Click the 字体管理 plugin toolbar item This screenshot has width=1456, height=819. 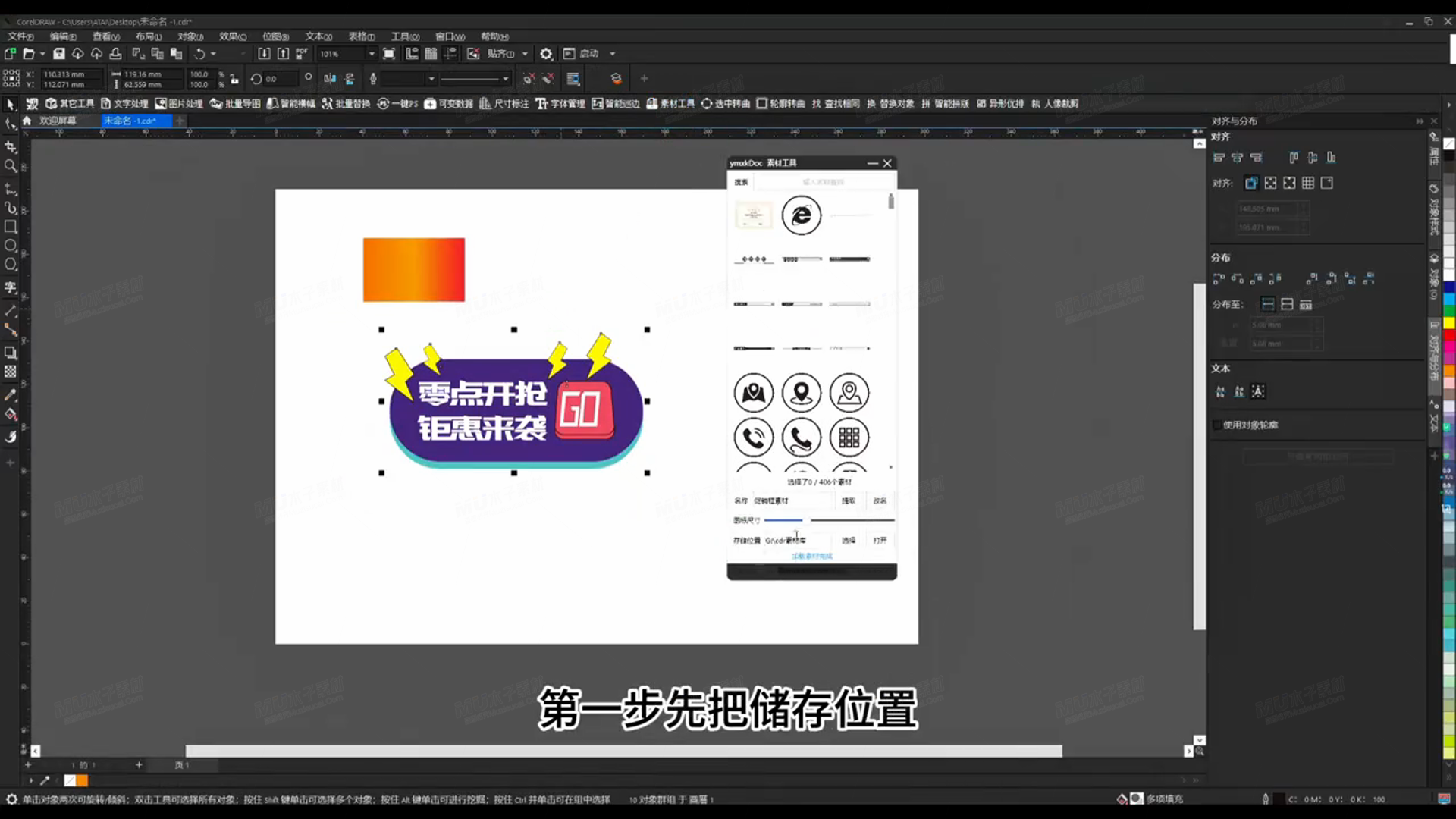[x=560, y=104]
